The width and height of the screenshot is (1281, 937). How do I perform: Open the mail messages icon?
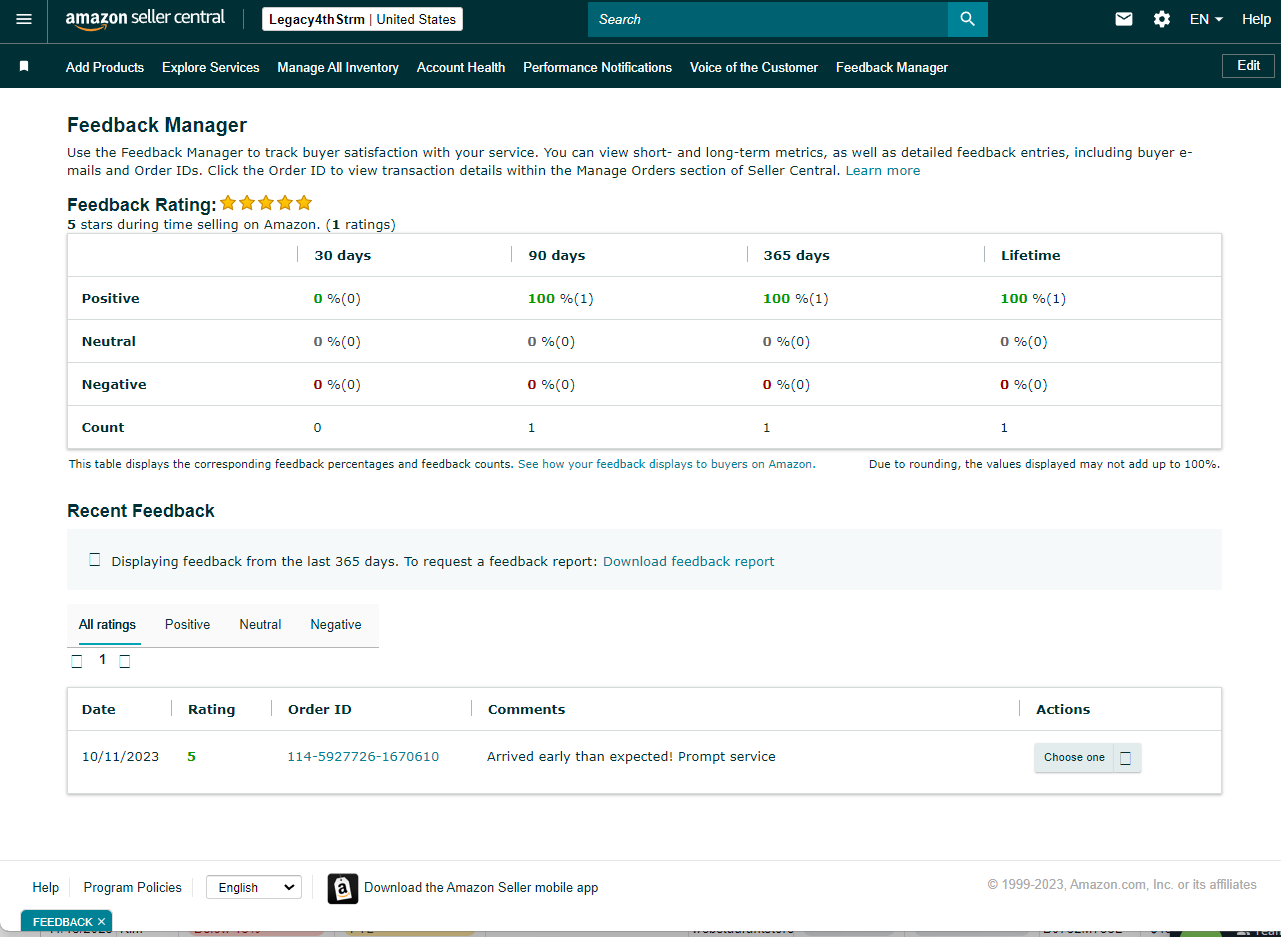1124,19
